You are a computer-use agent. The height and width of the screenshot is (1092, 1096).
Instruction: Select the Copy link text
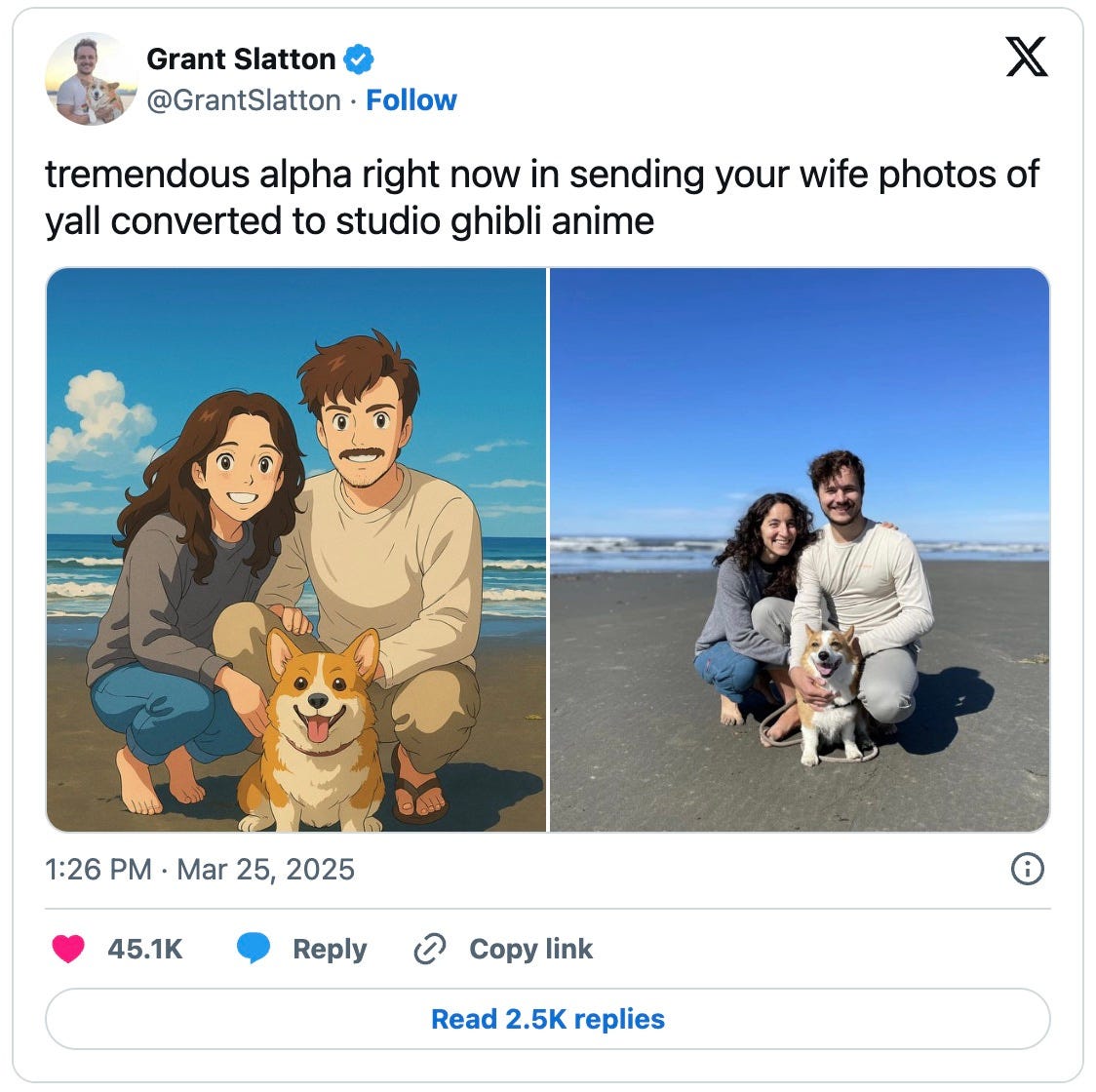tap(530, 949)
